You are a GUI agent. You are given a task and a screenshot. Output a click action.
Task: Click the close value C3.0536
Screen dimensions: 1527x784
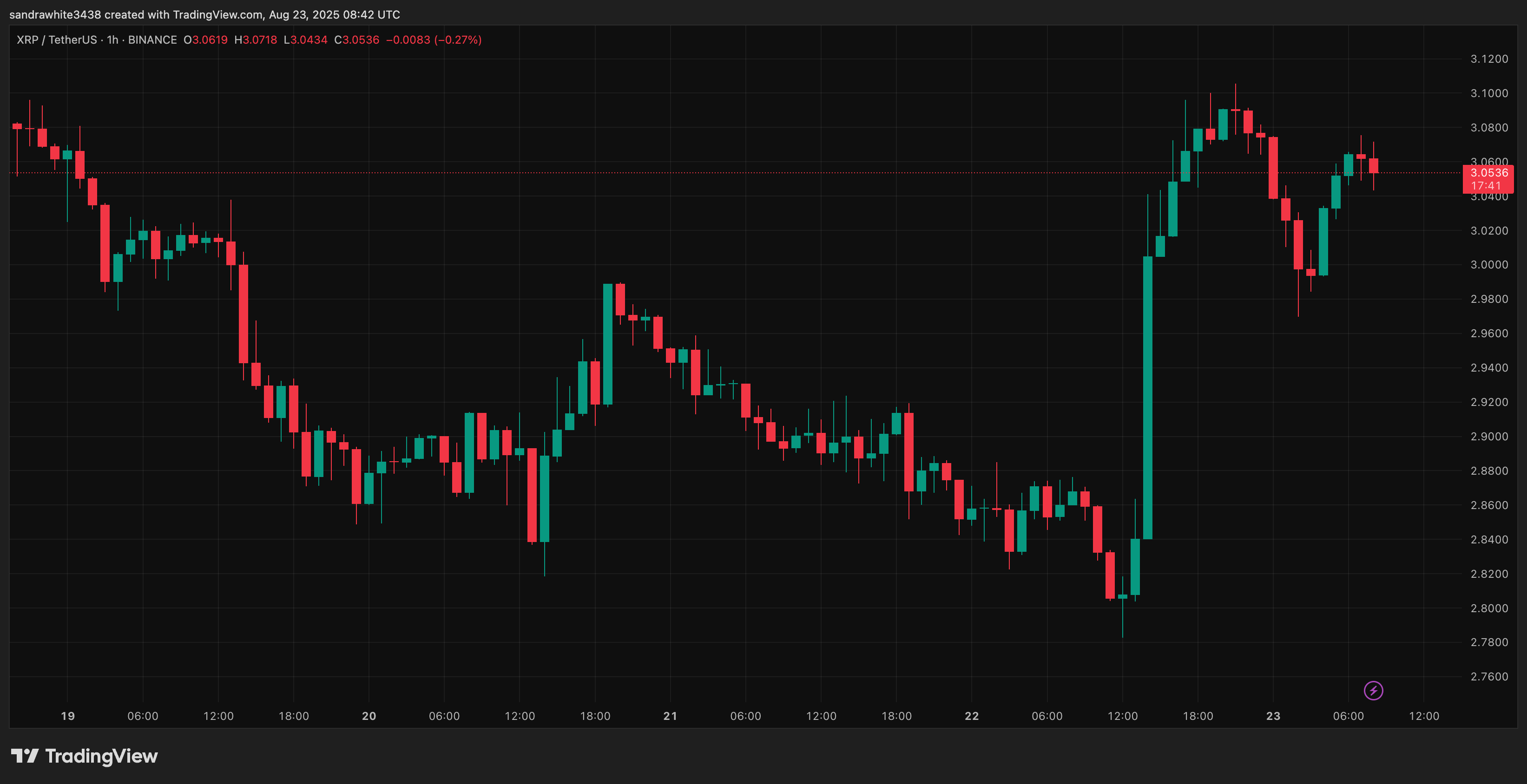click(357, 39)
